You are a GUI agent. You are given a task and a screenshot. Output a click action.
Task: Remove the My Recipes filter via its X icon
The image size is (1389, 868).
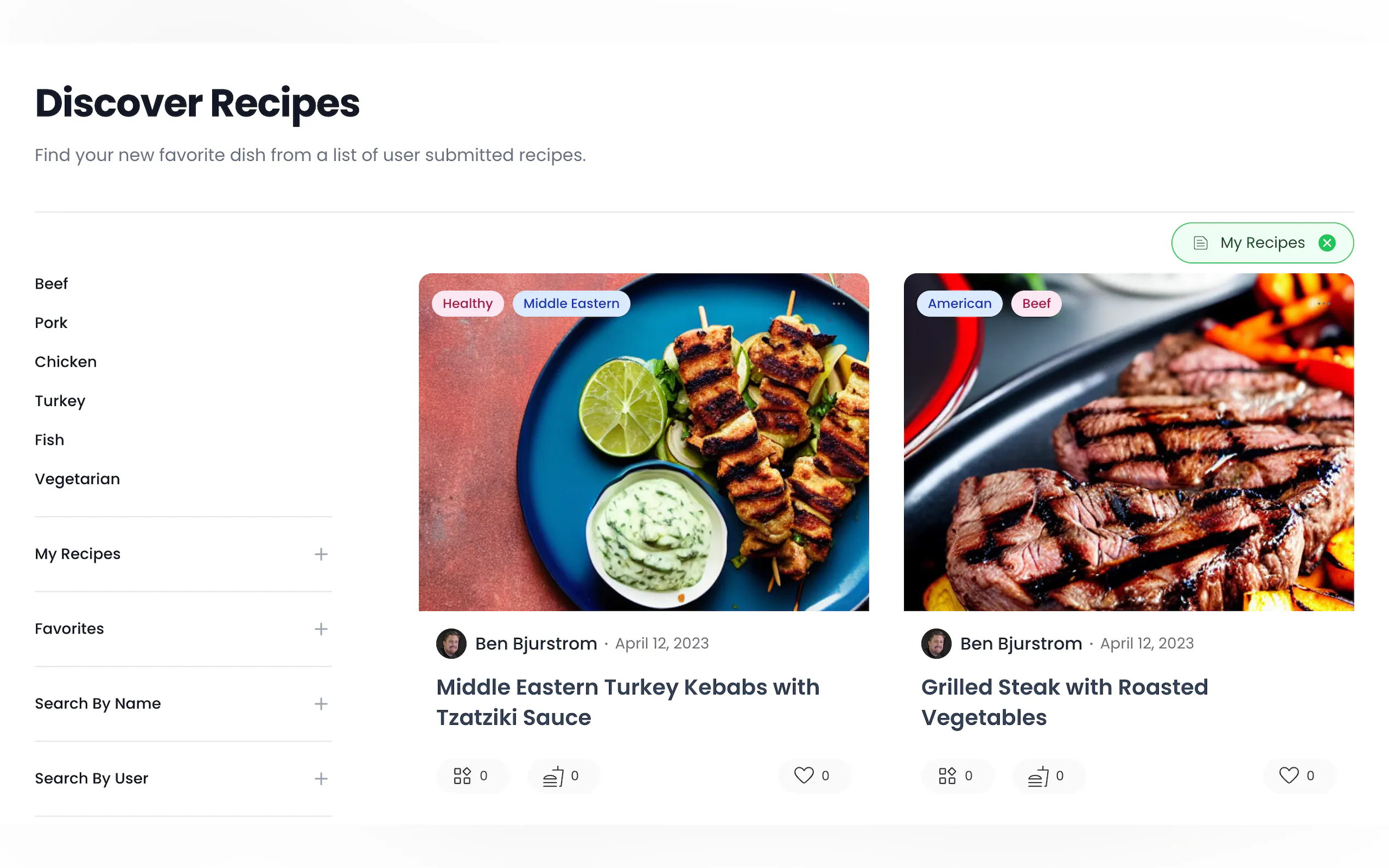pos(1327,242)
